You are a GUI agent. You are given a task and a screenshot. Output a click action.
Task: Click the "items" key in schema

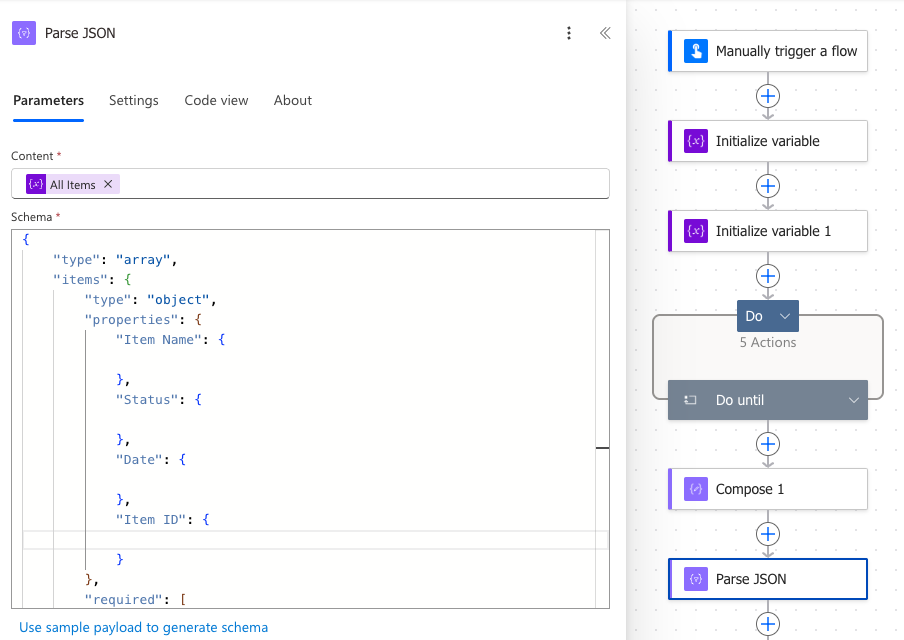(81, 280)
